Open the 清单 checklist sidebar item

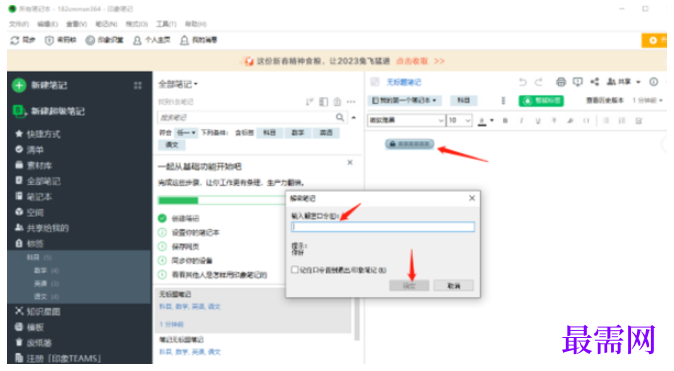pyautogui.click(x=29, y=150)
